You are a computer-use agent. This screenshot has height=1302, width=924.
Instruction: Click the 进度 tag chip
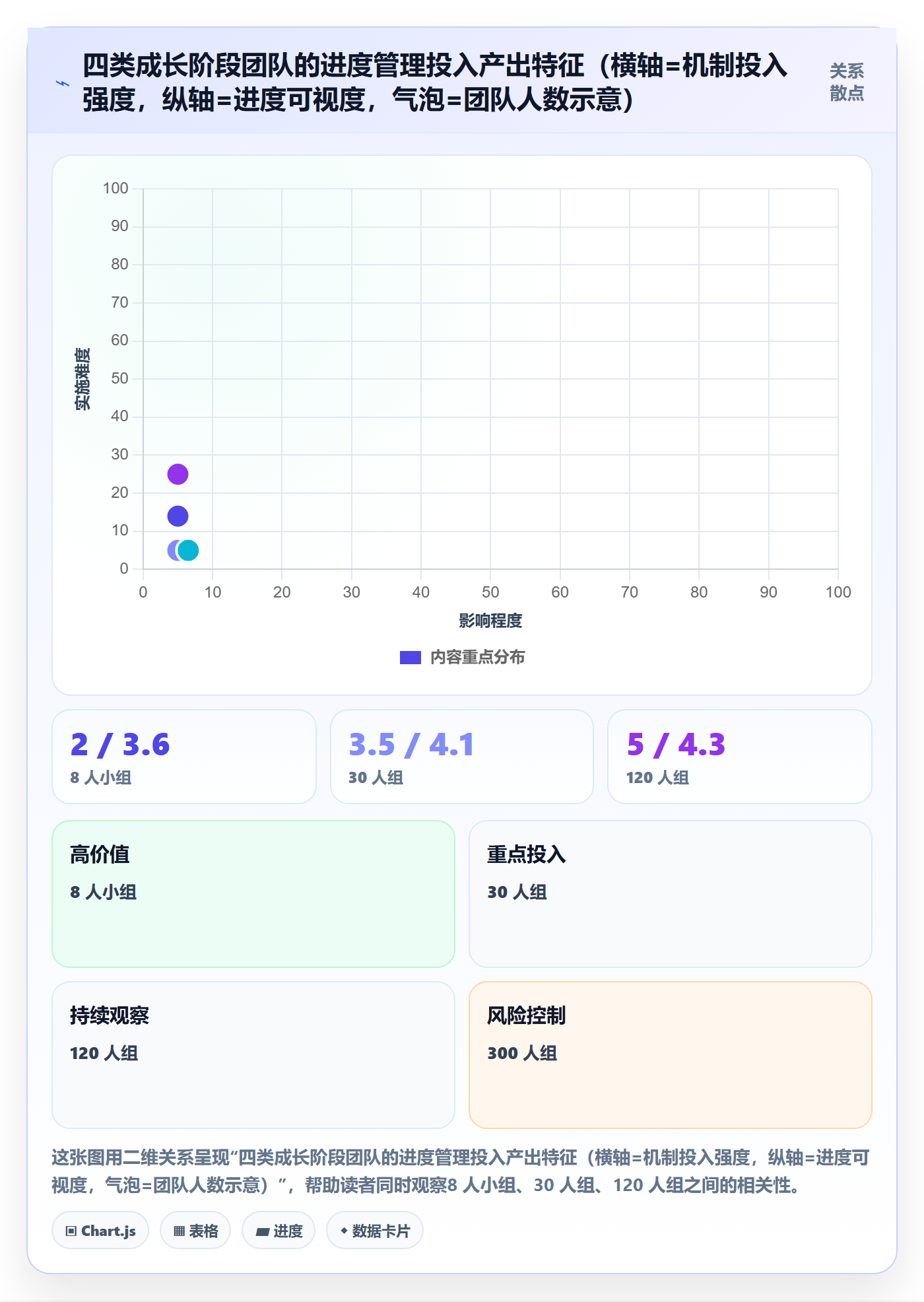click(279, 1231)
